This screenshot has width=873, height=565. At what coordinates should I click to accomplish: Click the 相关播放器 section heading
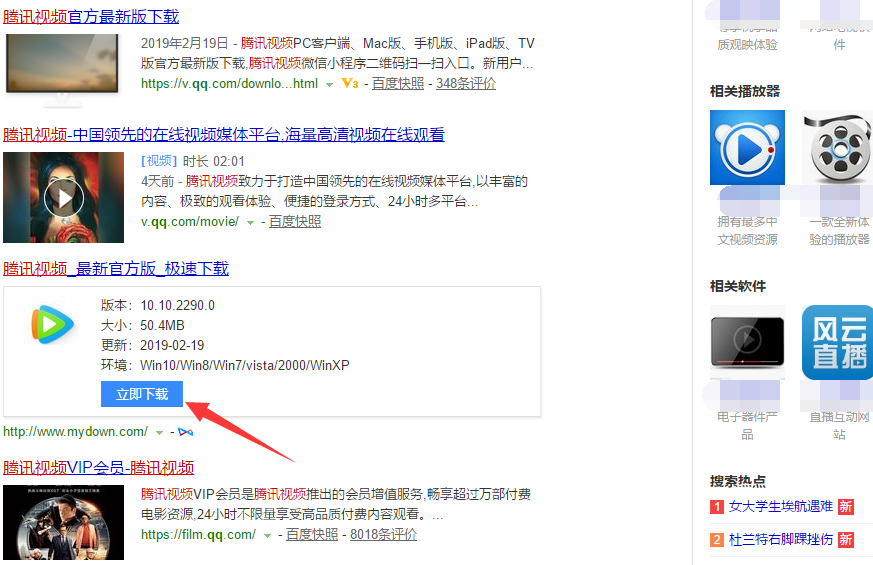(744, 91)
